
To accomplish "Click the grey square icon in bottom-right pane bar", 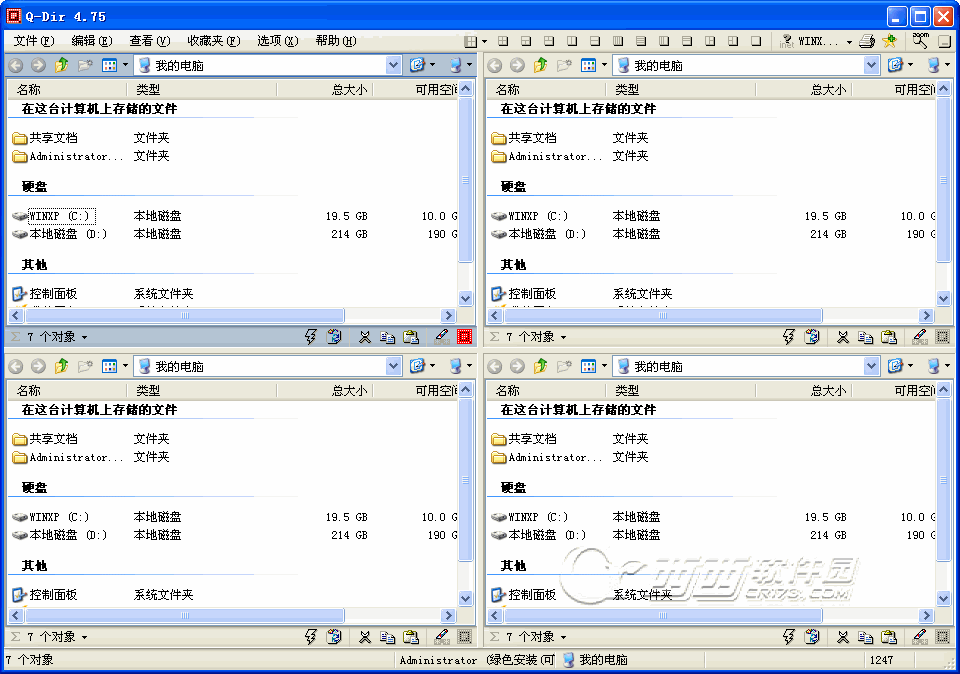I will 943,637.
